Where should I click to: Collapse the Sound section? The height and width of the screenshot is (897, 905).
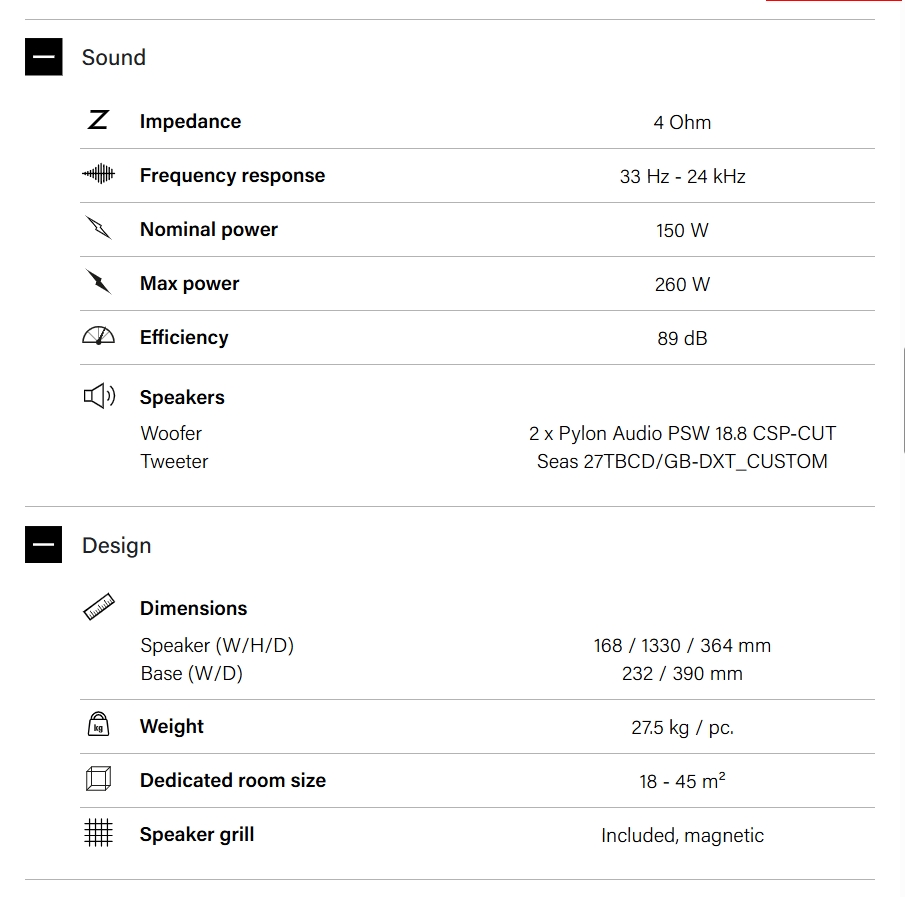43,57
